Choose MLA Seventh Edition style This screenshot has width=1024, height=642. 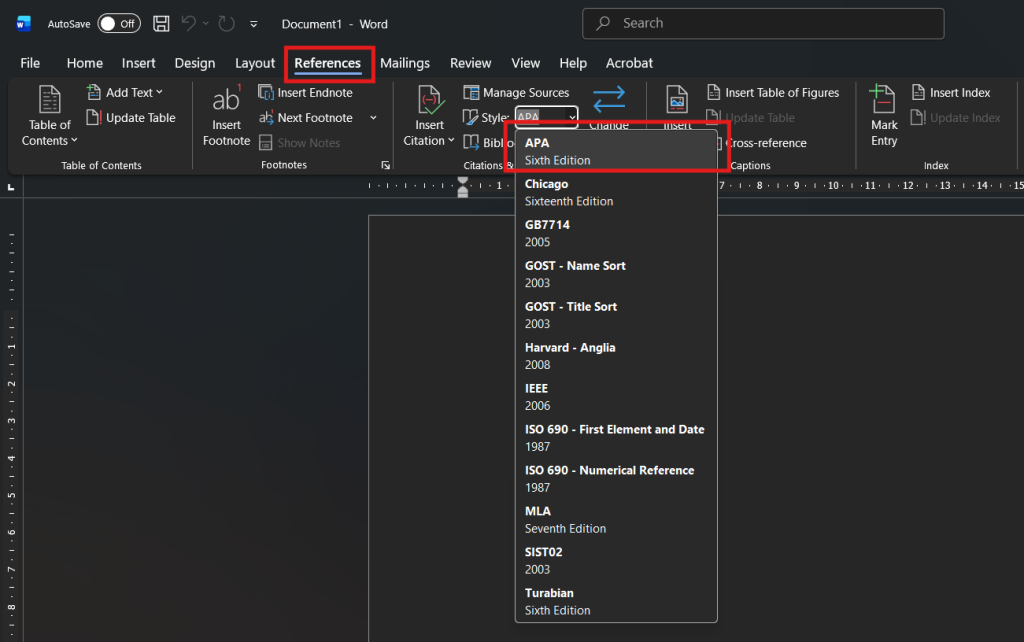coord(616,520)
